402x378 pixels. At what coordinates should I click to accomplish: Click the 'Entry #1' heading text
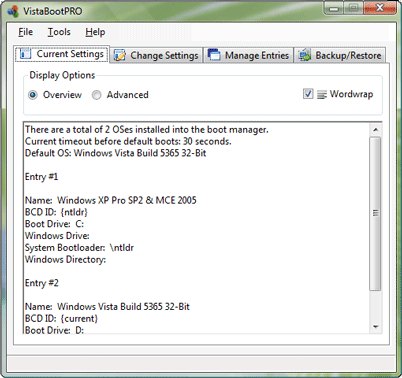[x=42, y=177]
